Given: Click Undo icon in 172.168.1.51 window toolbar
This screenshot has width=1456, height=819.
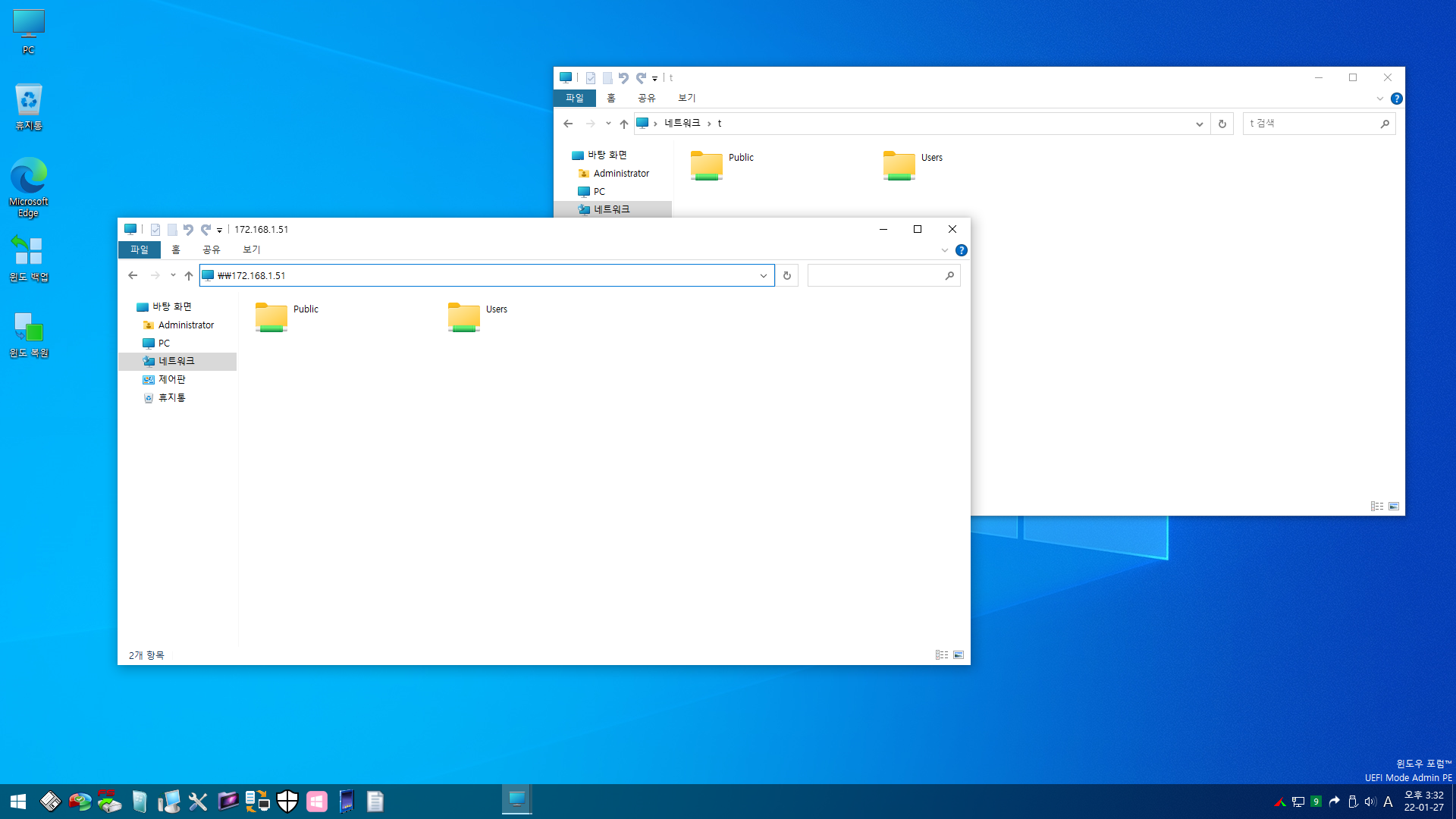Looking at the screenshot, I should 188,230.
